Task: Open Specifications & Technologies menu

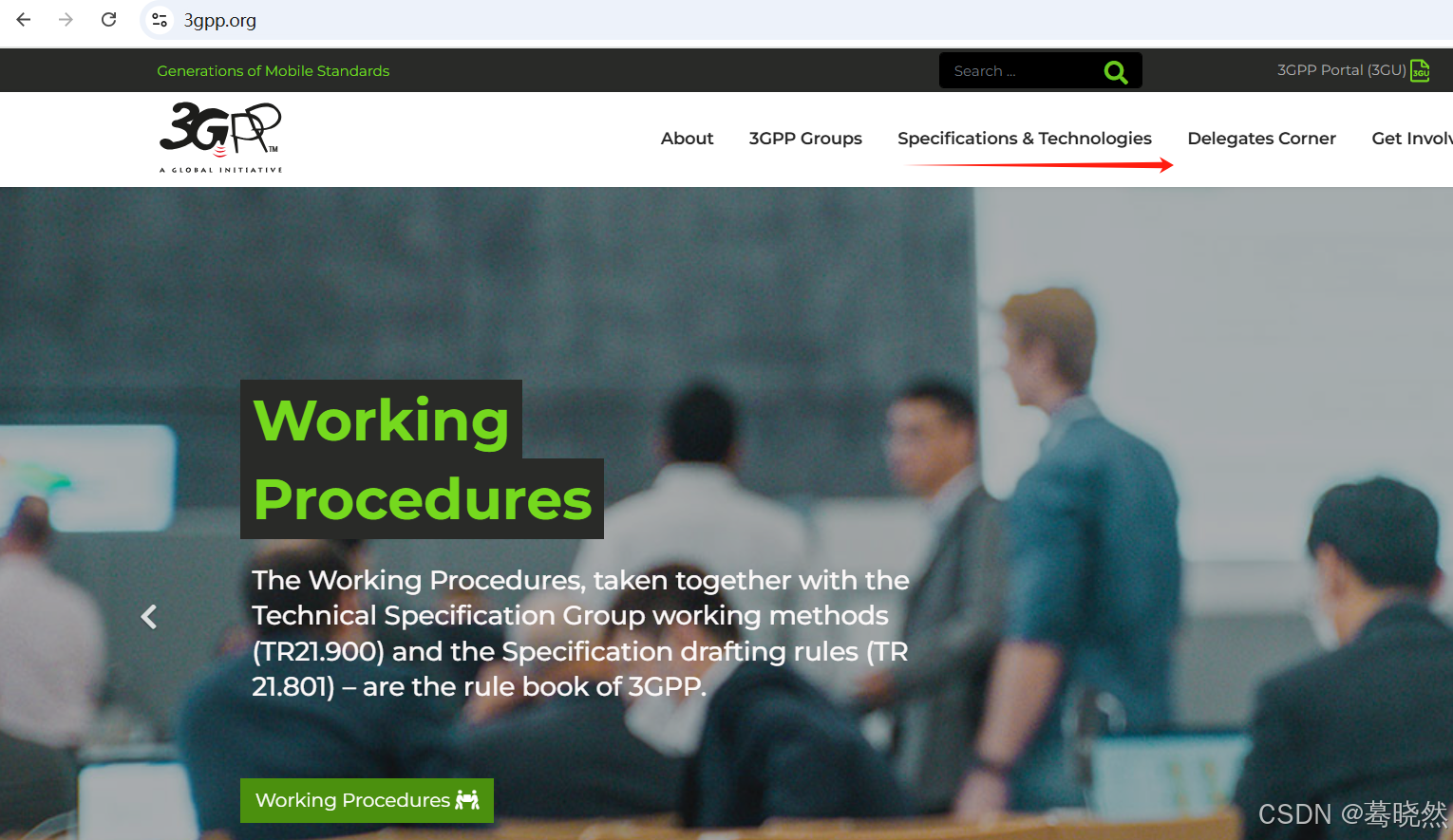Action: click(1025, 139)
